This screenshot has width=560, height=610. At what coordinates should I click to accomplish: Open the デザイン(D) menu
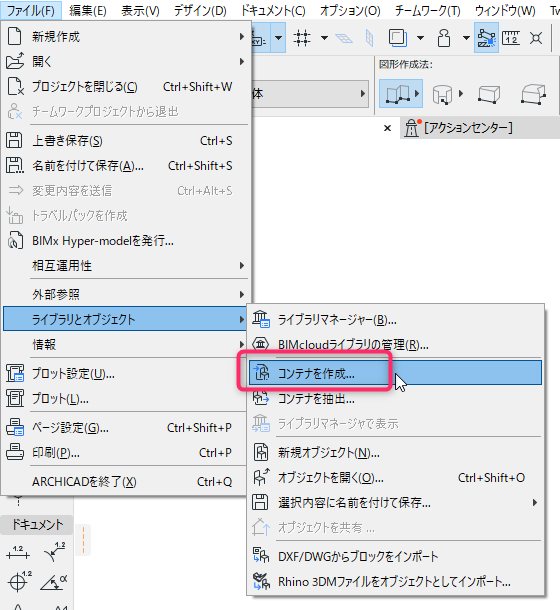coord(200,11)
